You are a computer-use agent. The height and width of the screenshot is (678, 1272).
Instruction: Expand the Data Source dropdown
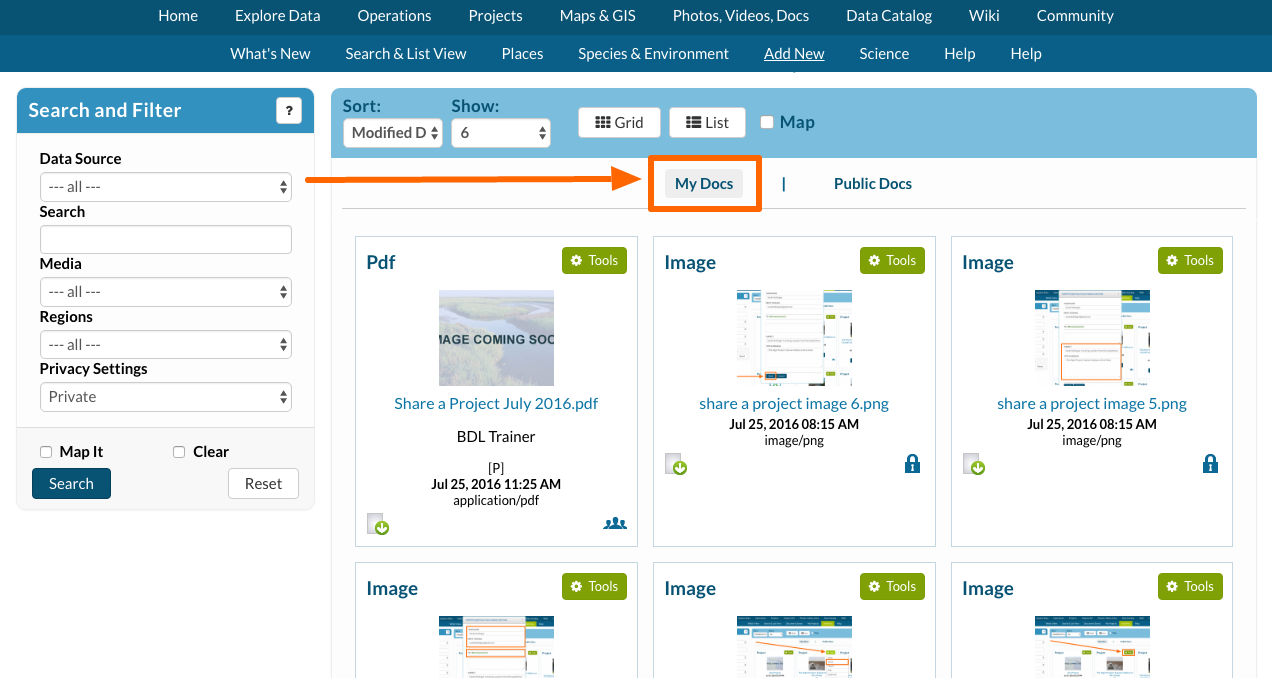tap(166, 187)
